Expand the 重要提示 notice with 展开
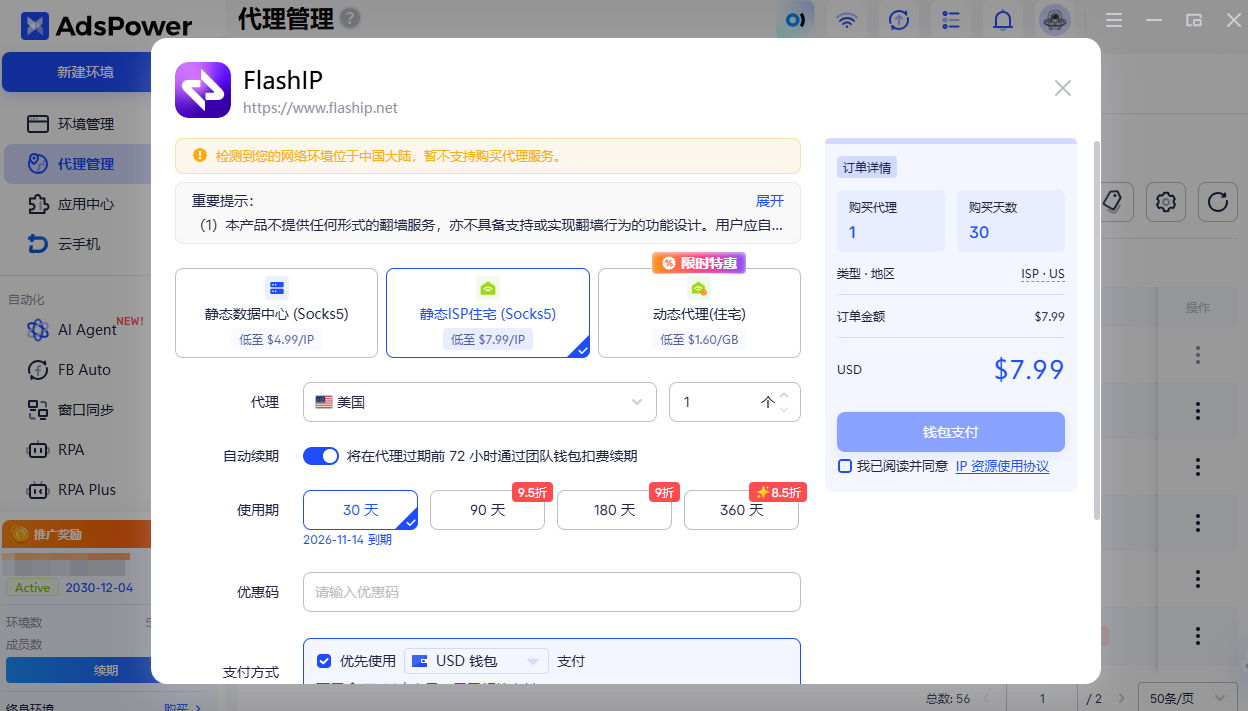 pos(770,201)
